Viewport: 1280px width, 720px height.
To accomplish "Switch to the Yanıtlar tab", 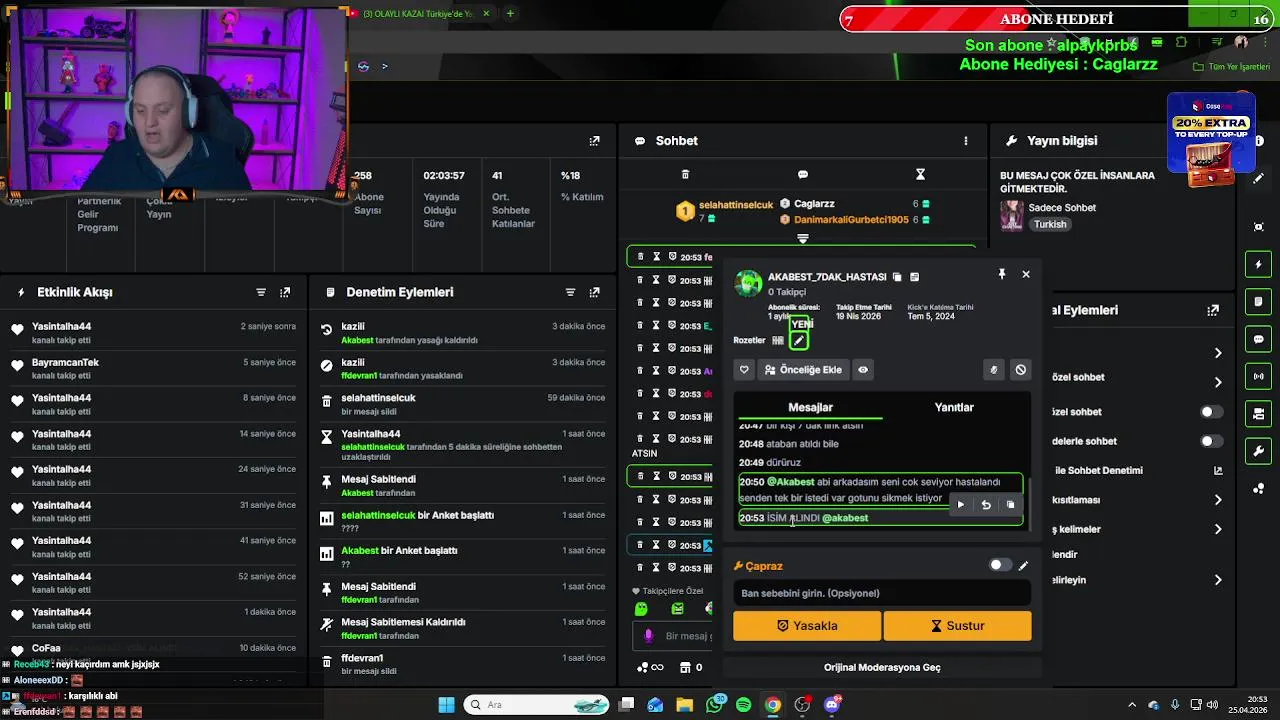I will [954, 407].
